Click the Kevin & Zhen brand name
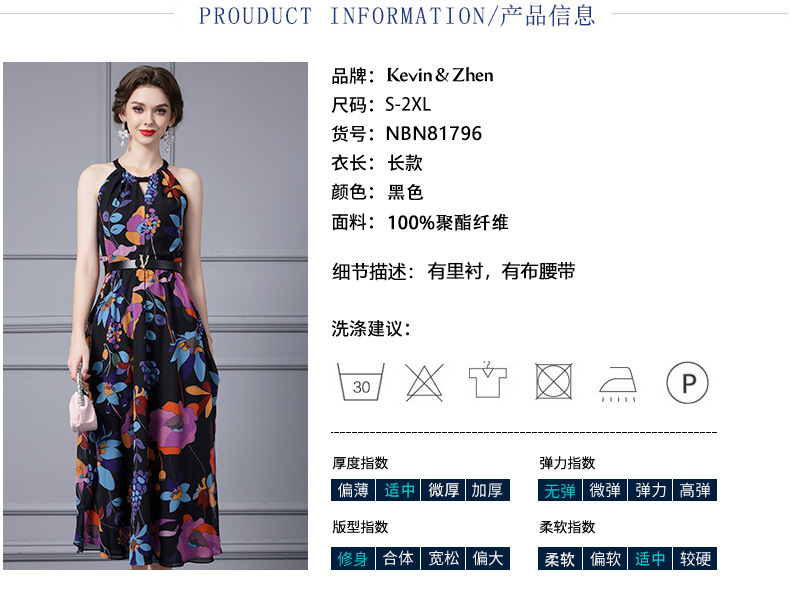 click(x=439, y=75)
